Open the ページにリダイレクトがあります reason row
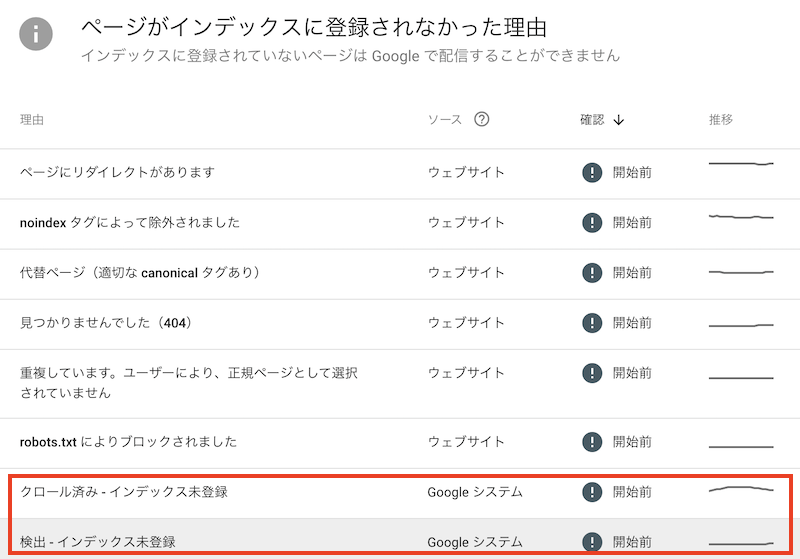The height and width of the screenshot is (559, 800). click(118, 172)
